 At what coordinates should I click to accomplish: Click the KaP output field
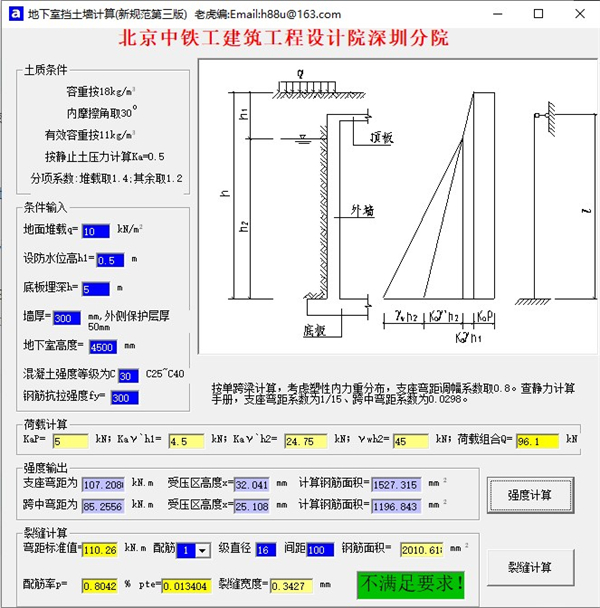pos(71,441)
